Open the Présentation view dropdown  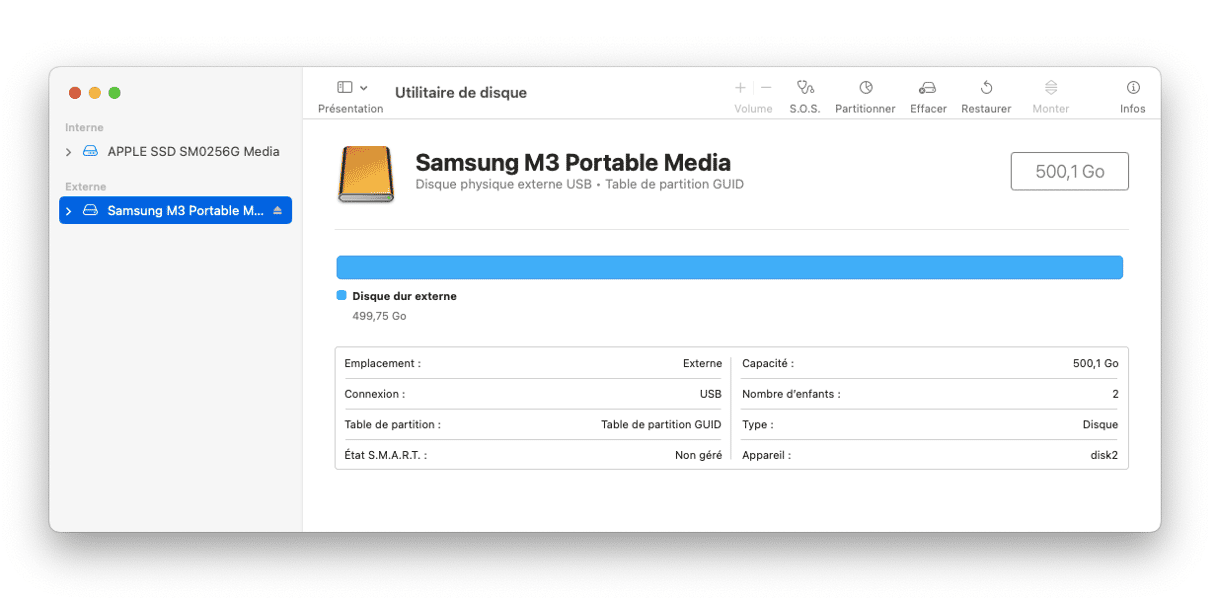tap(351, 88)
